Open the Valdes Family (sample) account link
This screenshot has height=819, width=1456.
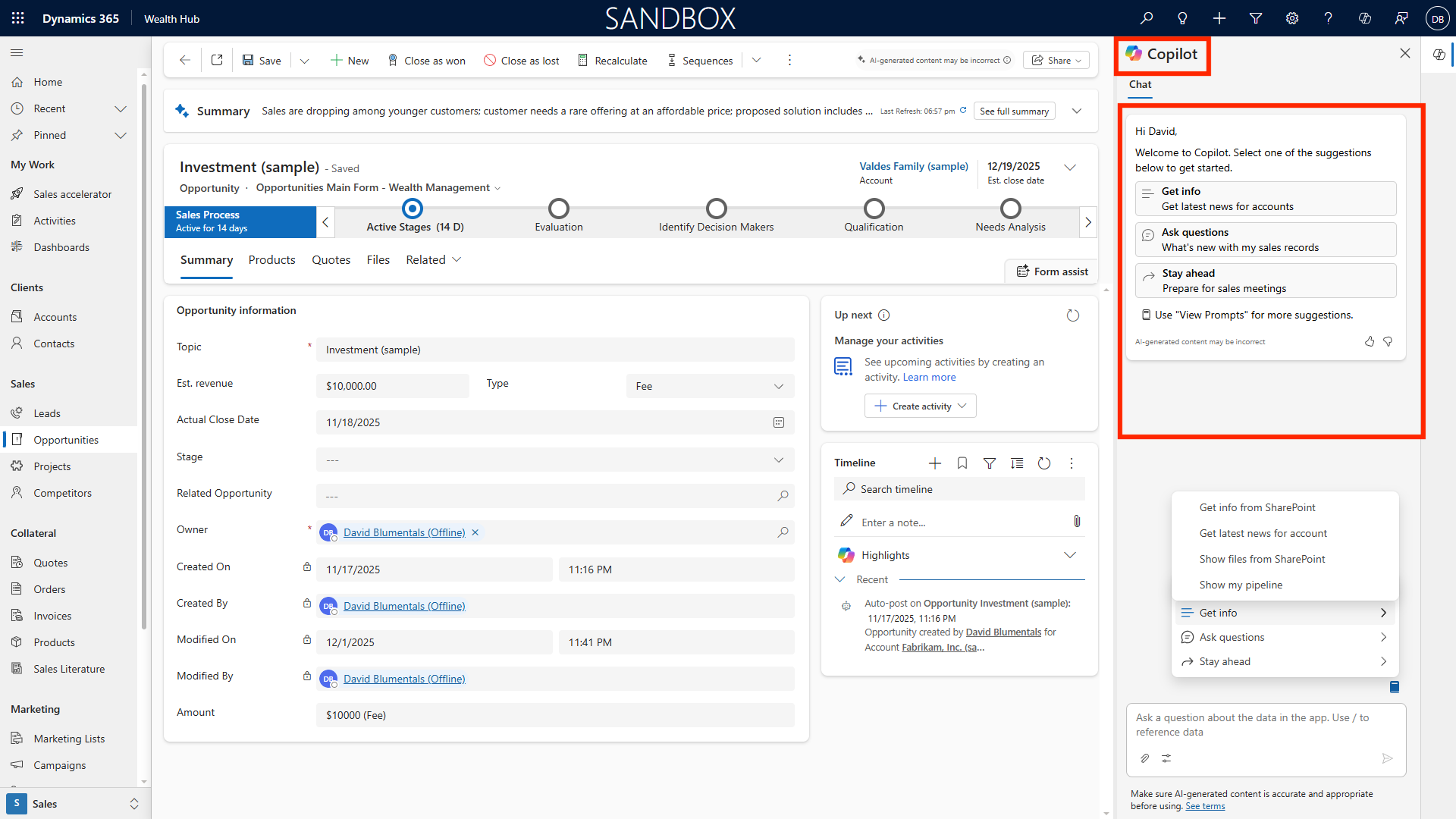913,166
